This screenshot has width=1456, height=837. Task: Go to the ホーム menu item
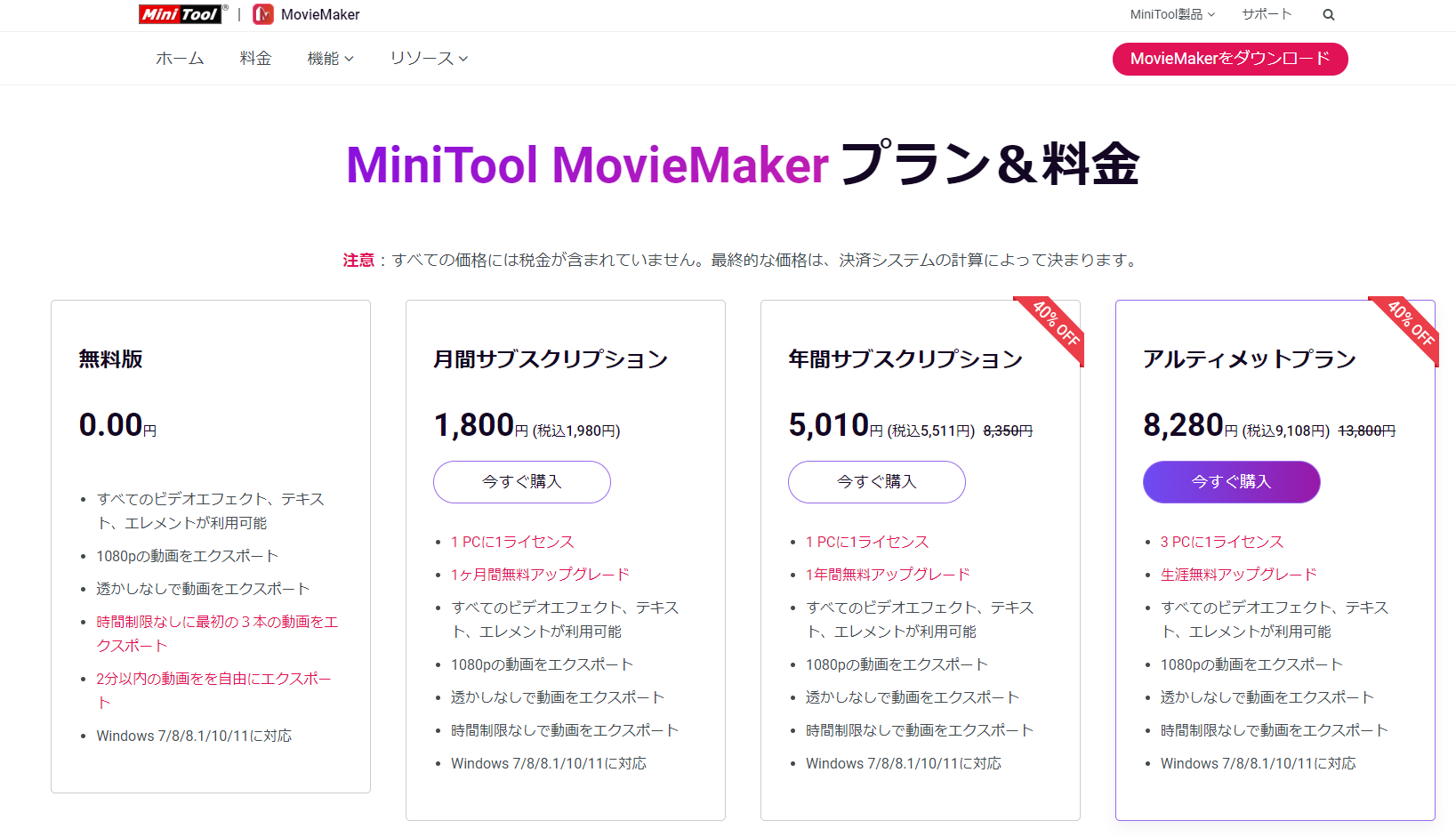coord(180,59)
